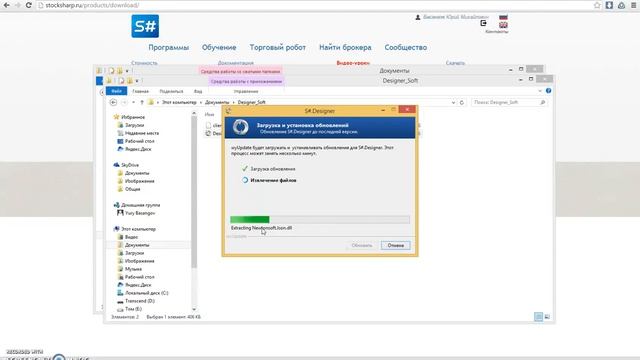Screen dimensions: 640x360
Task: Refresh the Designer_Soft folder view
Action: (x=462, y=102)
